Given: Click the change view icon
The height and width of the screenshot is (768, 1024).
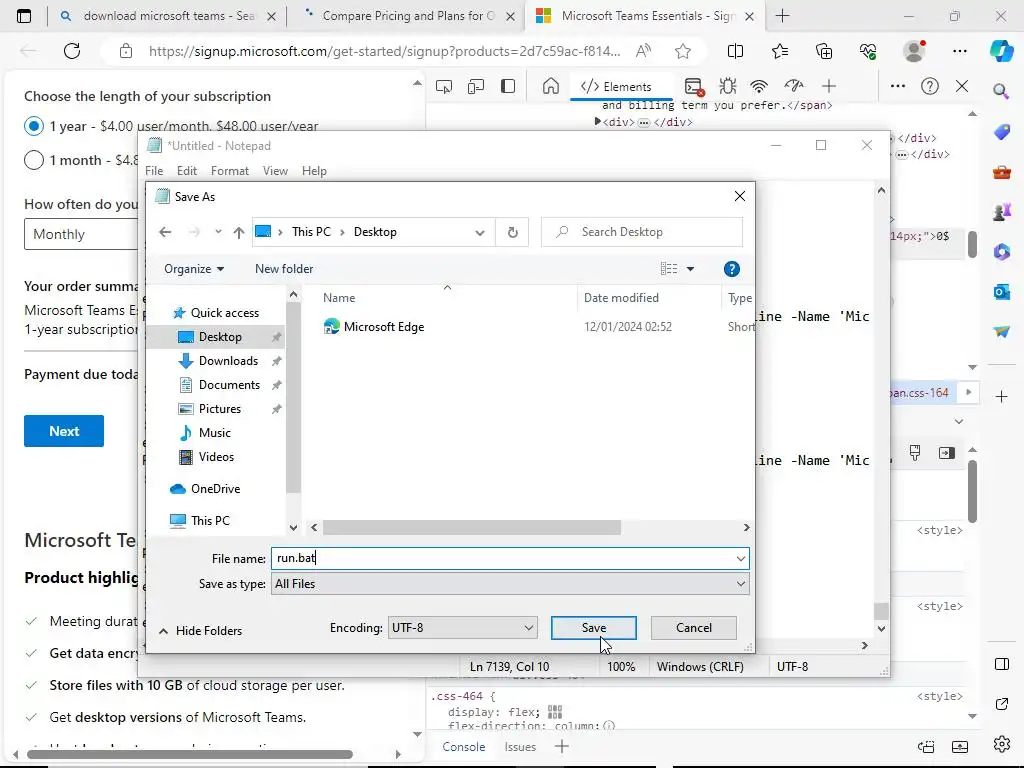Looking at the screenshot, I should point(669,269).
